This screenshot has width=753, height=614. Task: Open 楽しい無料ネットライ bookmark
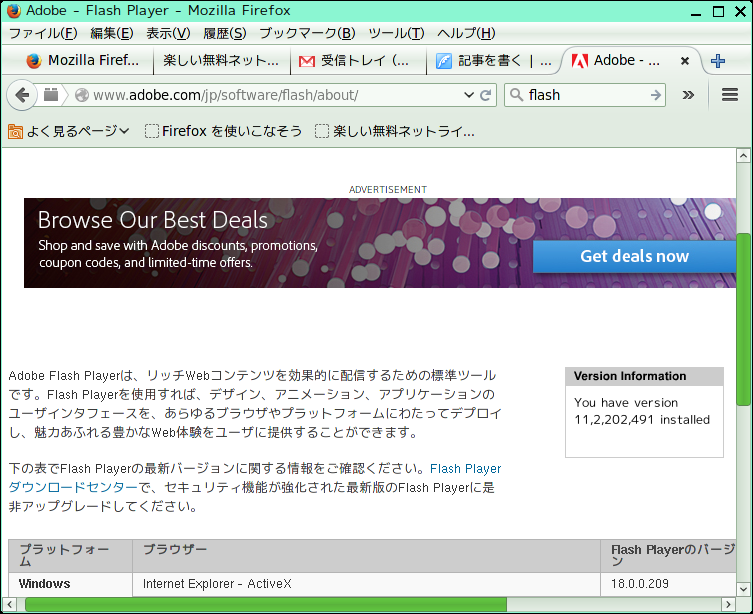pyautogui.click(x=395, y=131)
